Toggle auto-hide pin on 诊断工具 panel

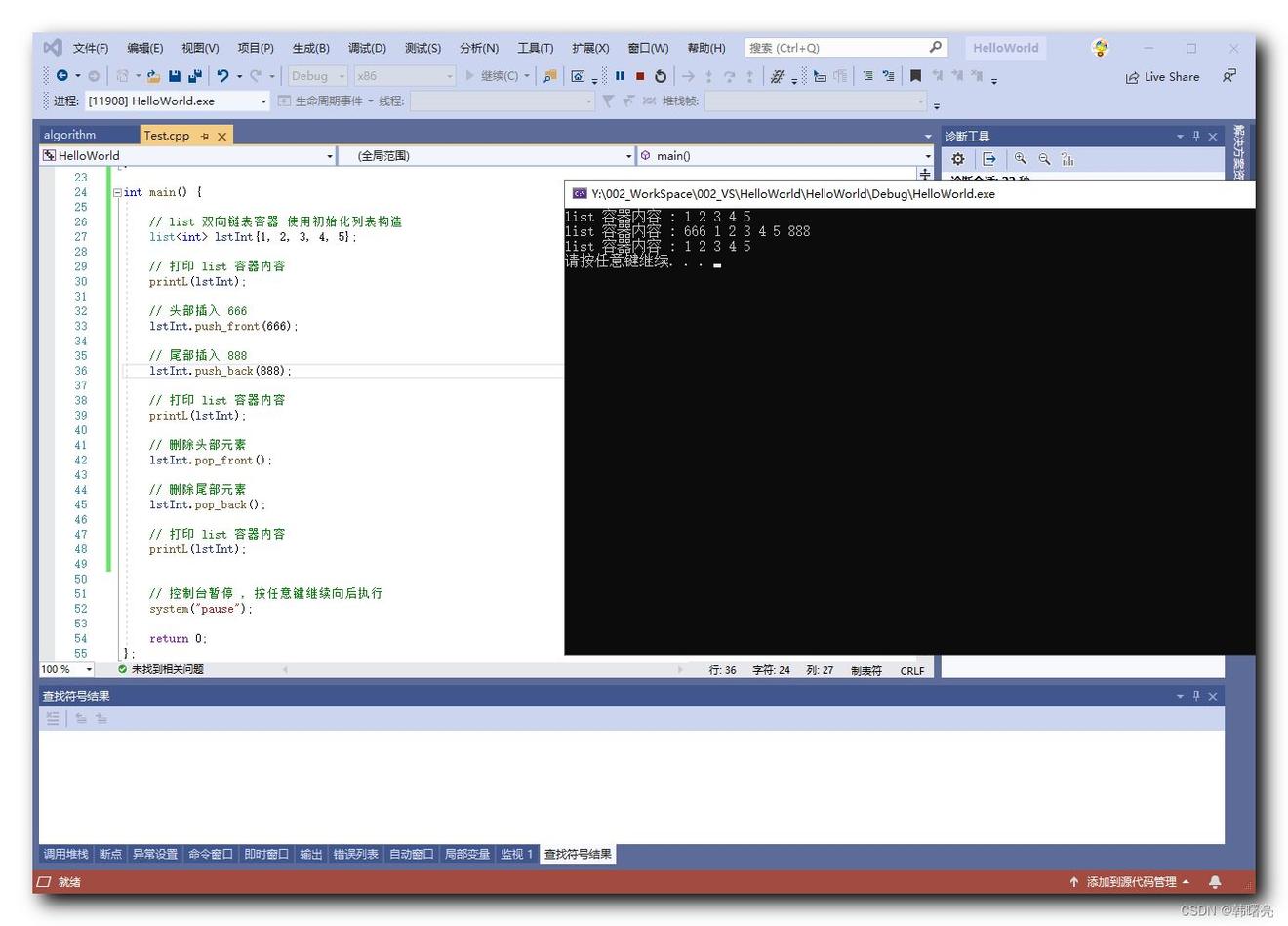pyautogui.click(x=1196, y=136)
